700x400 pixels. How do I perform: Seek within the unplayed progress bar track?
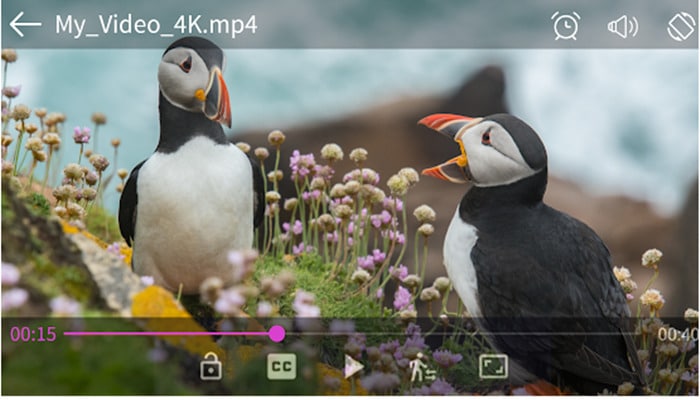[469, 333]
